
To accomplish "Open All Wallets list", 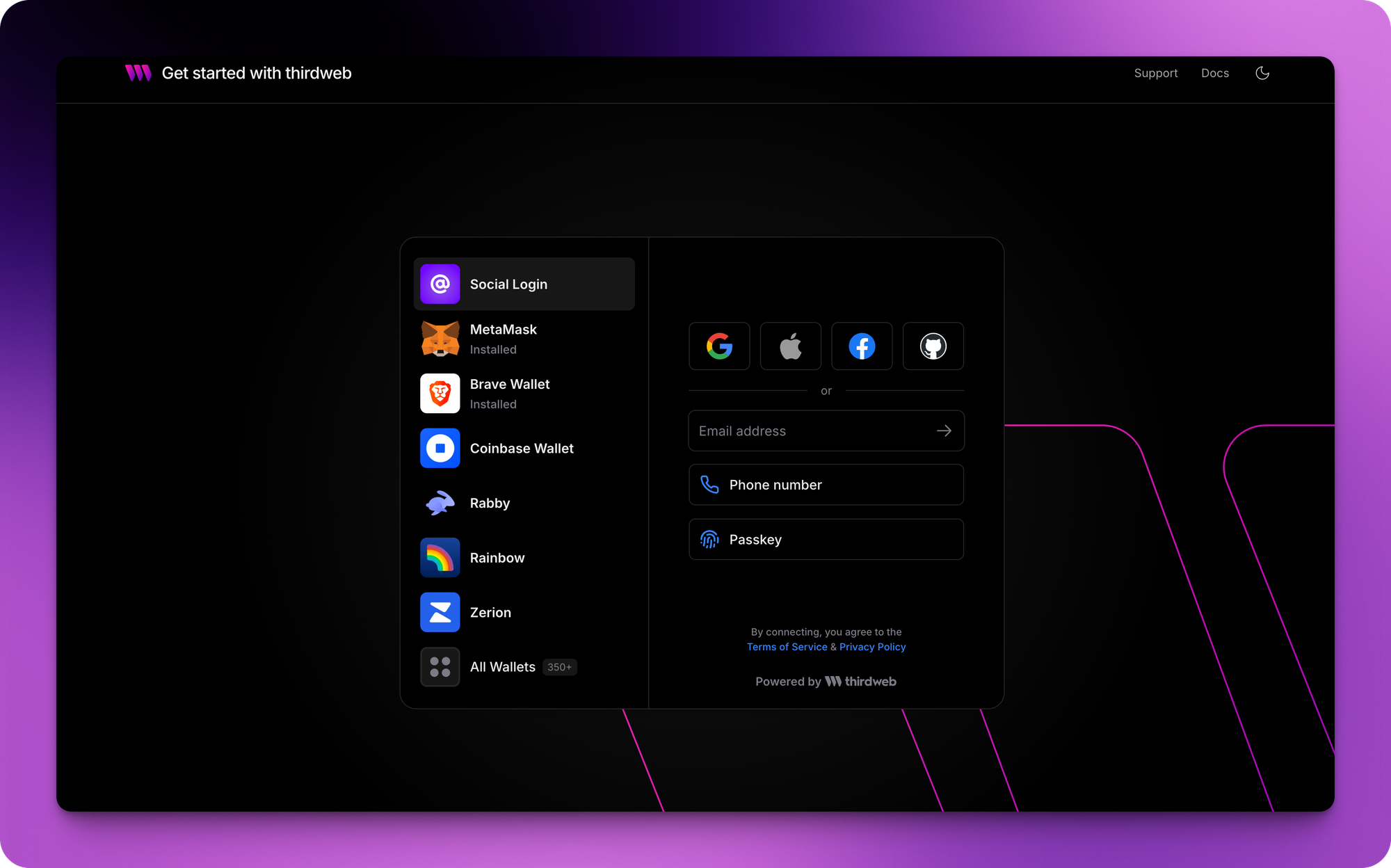I will (524, 667).
